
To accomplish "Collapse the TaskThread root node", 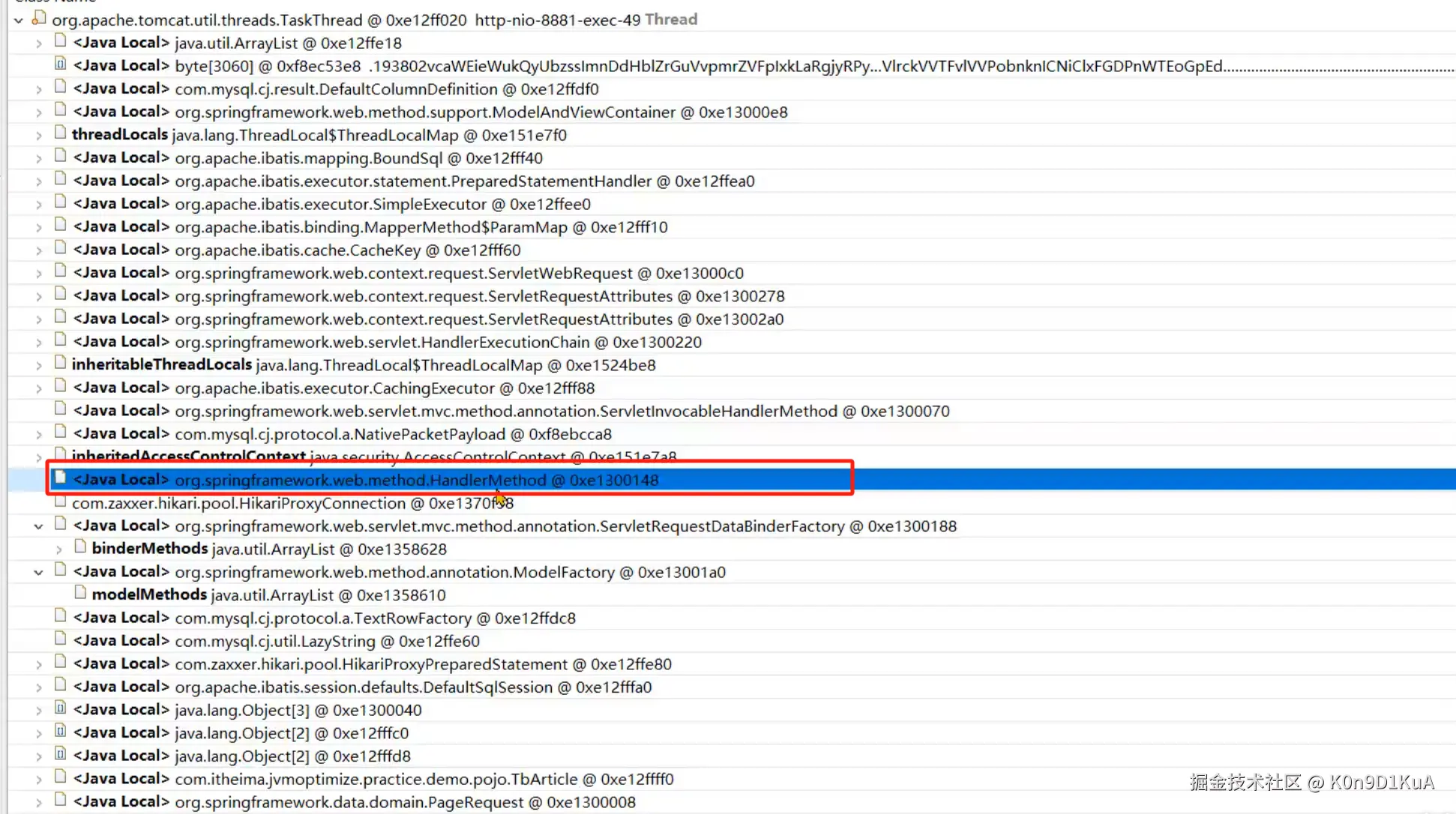I will tap(19, 20).
